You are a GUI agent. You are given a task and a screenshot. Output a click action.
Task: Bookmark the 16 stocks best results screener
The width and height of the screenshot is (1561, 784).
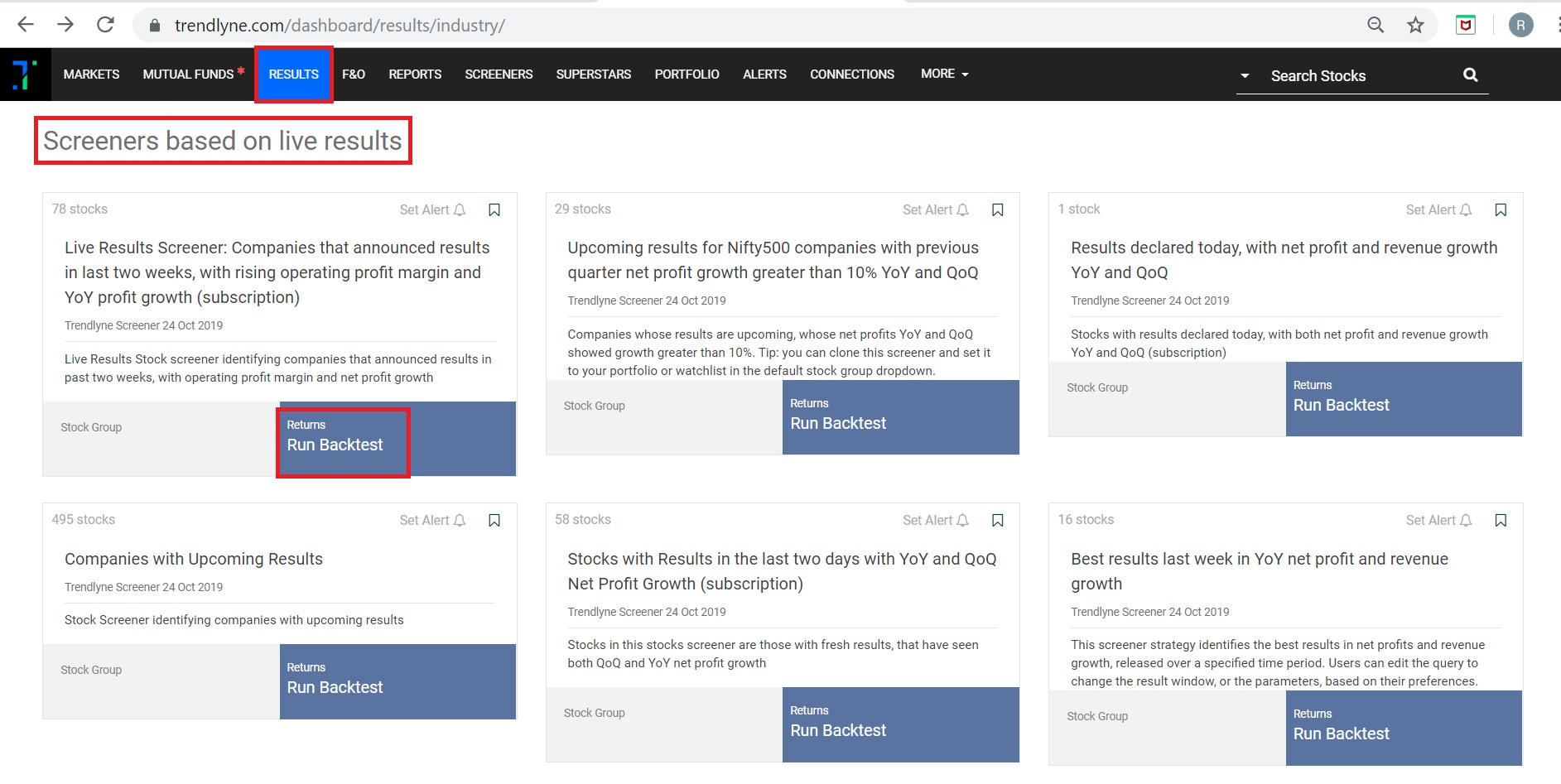(1500, 521)
